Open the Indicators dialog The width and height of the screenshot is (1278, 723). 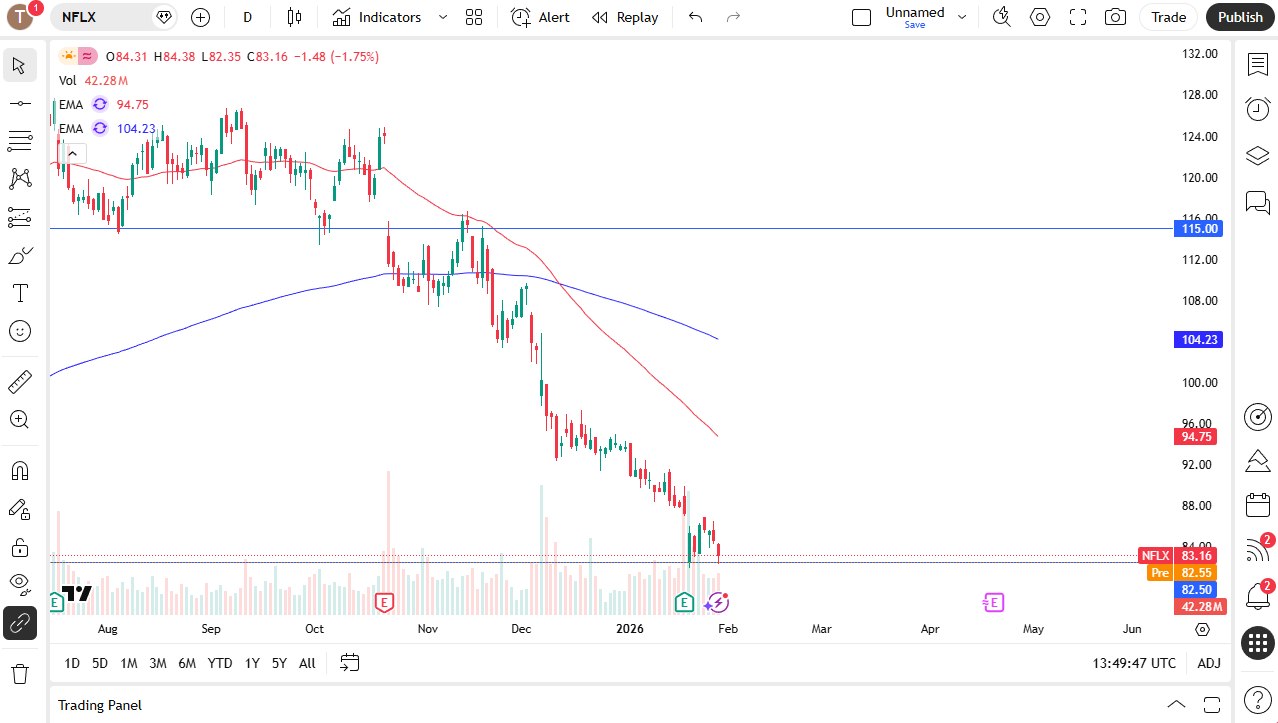(x=377, y=17)
